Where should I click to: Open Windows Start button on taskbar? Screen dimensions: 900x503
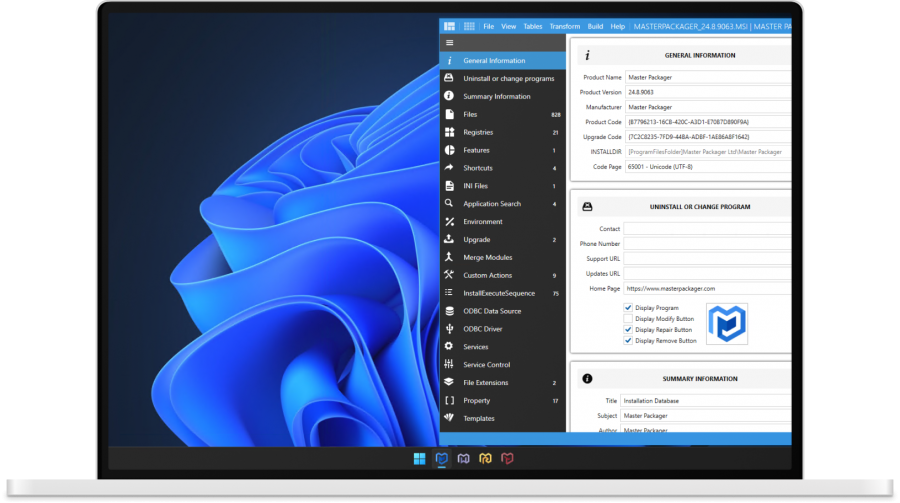pos(420,458)
